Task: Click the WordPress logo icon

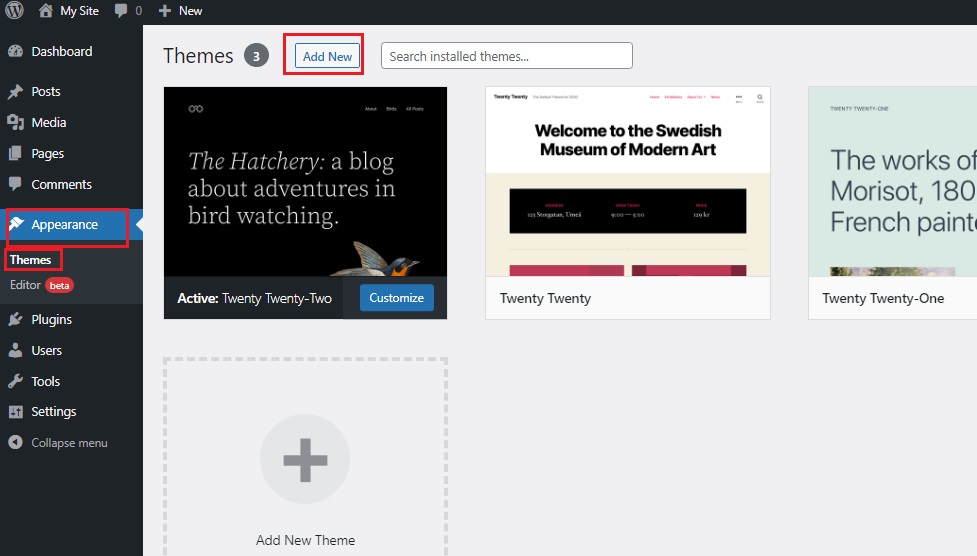Action: (x=14, y=10)
